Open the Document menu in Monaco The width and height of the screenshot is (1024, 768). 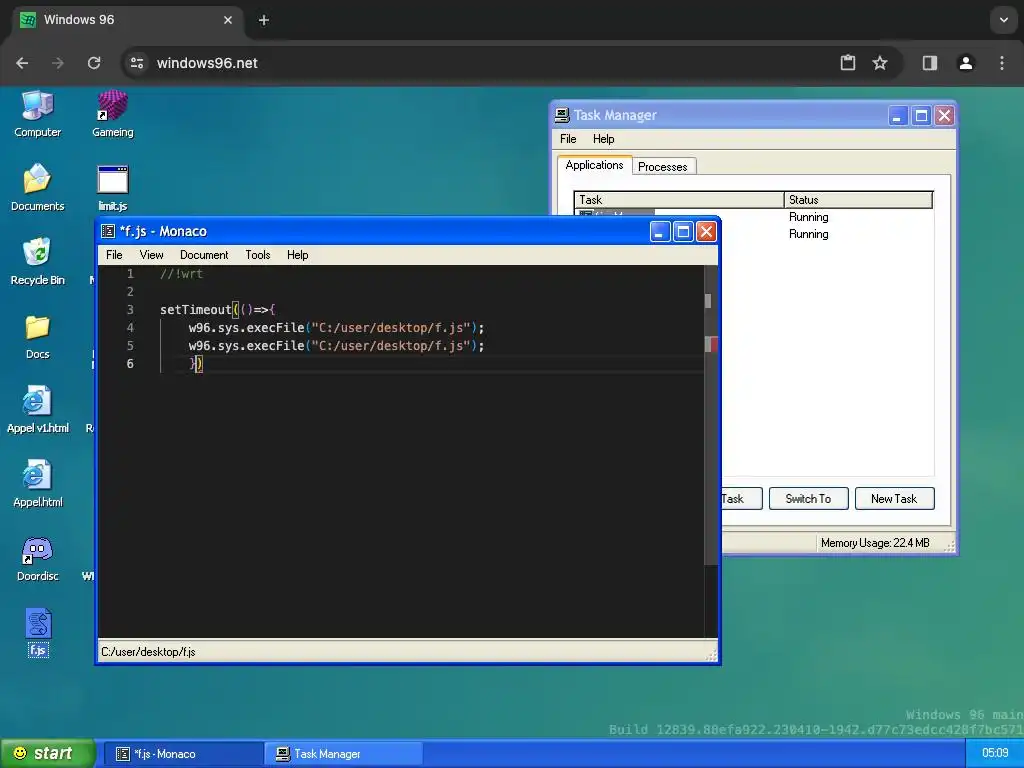[204, 255]
